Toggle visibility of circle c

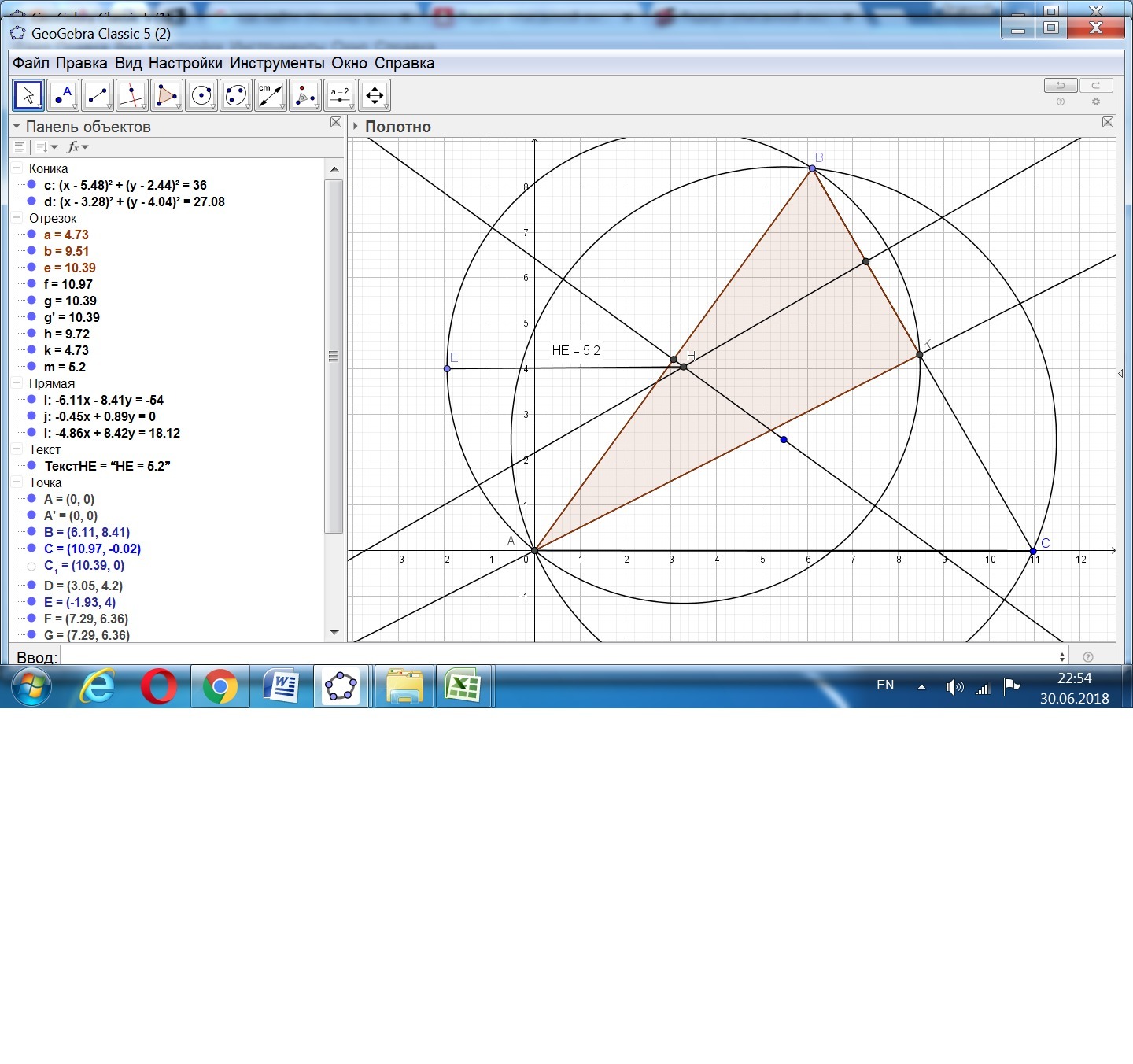pos(31,185)
